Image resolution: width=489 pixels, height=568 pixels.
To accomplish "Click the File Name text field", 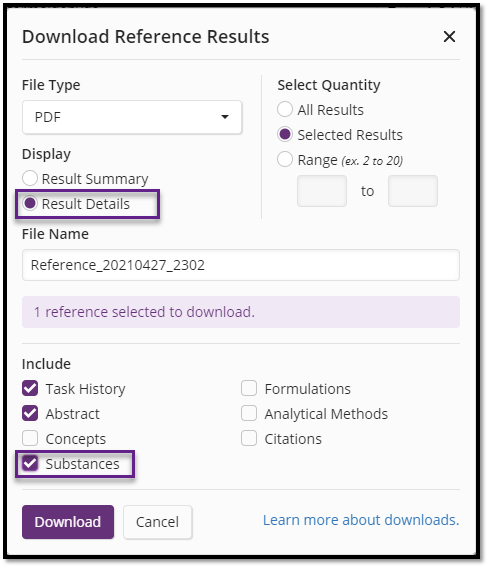I will [241, 265].
